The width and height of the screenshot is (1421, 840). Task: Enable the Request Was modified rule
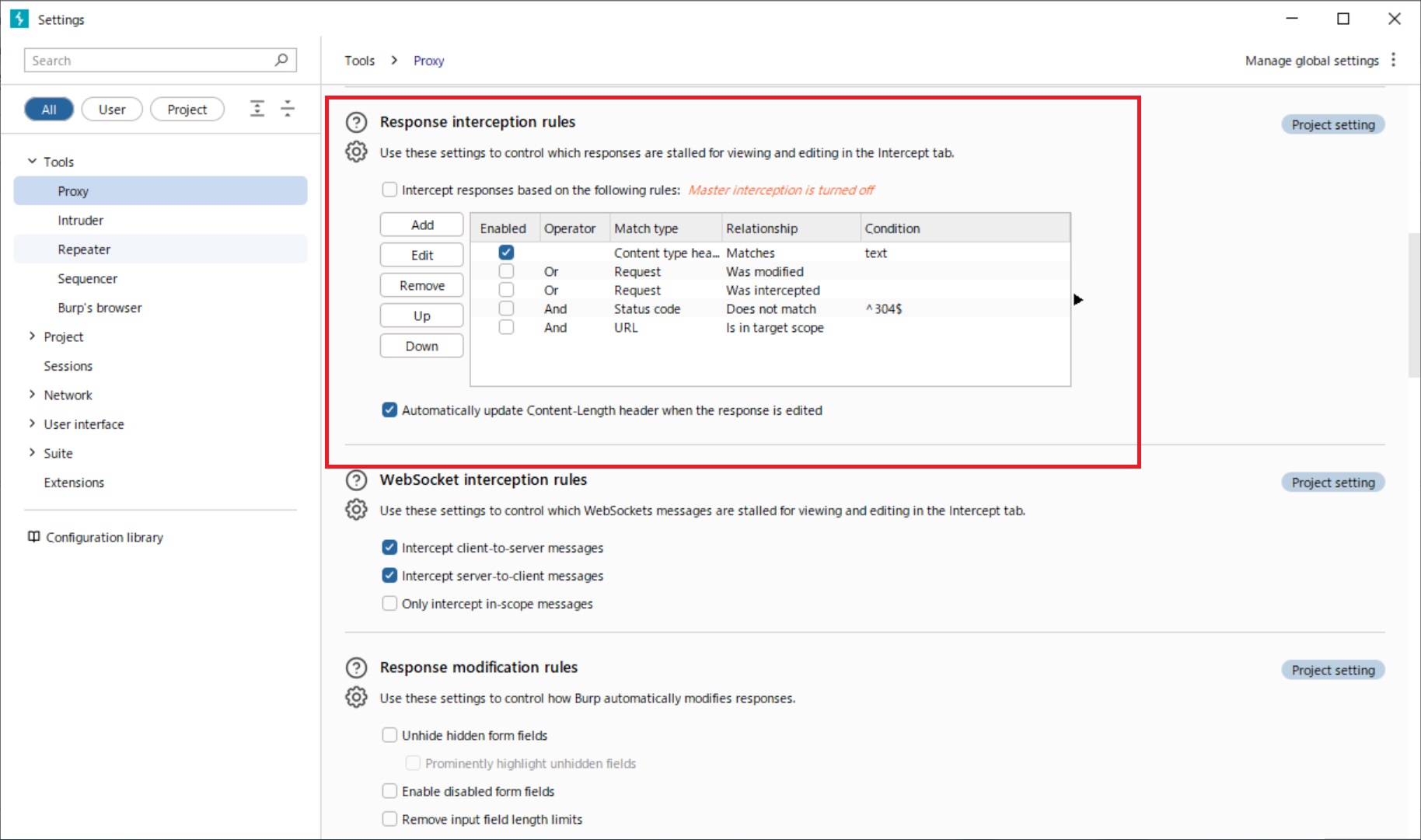[x=506, y=271]
